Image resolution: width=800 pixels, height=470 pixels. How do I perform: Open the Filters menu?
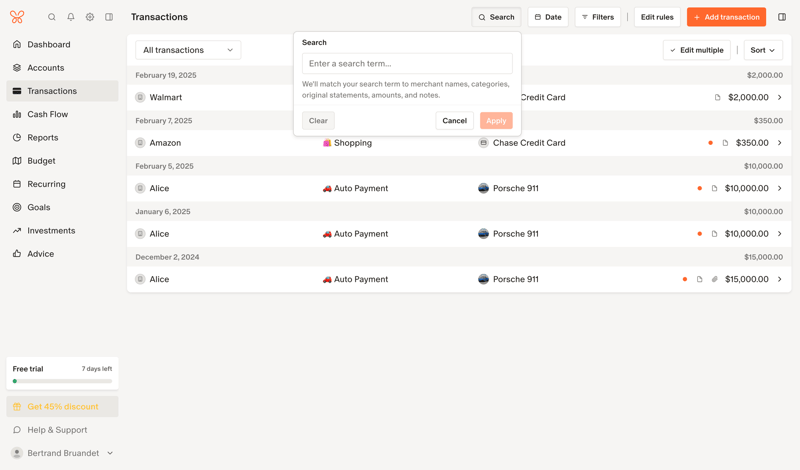pyautogui.click(x=597, y=17)
